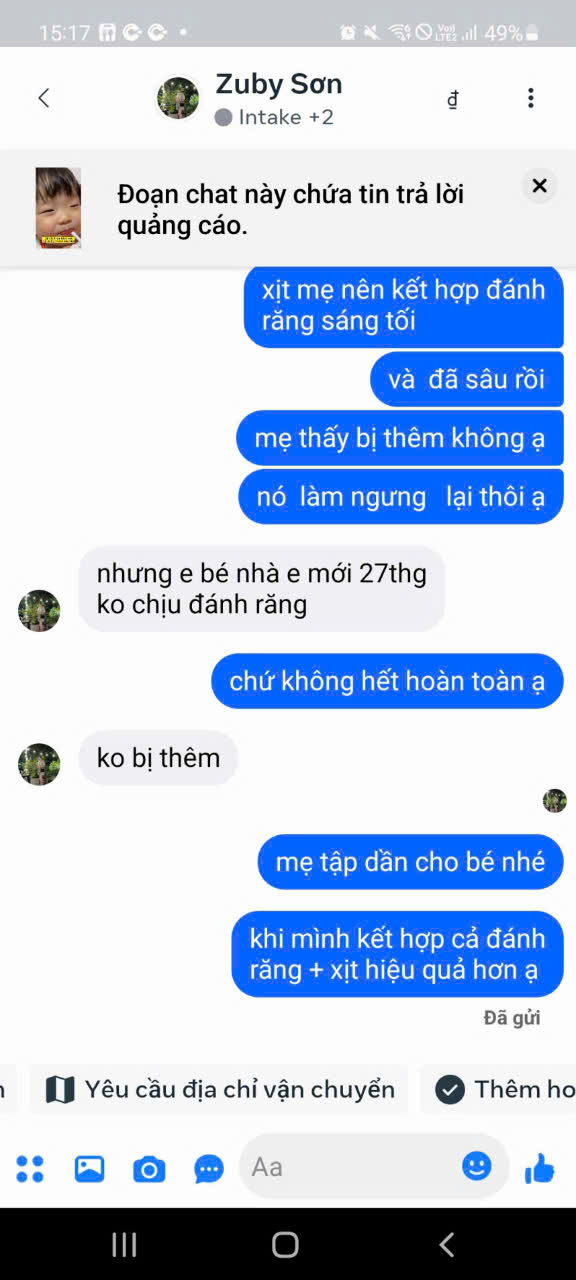
Task: Open the emoji smiley picker
Action: point(477,1166)
